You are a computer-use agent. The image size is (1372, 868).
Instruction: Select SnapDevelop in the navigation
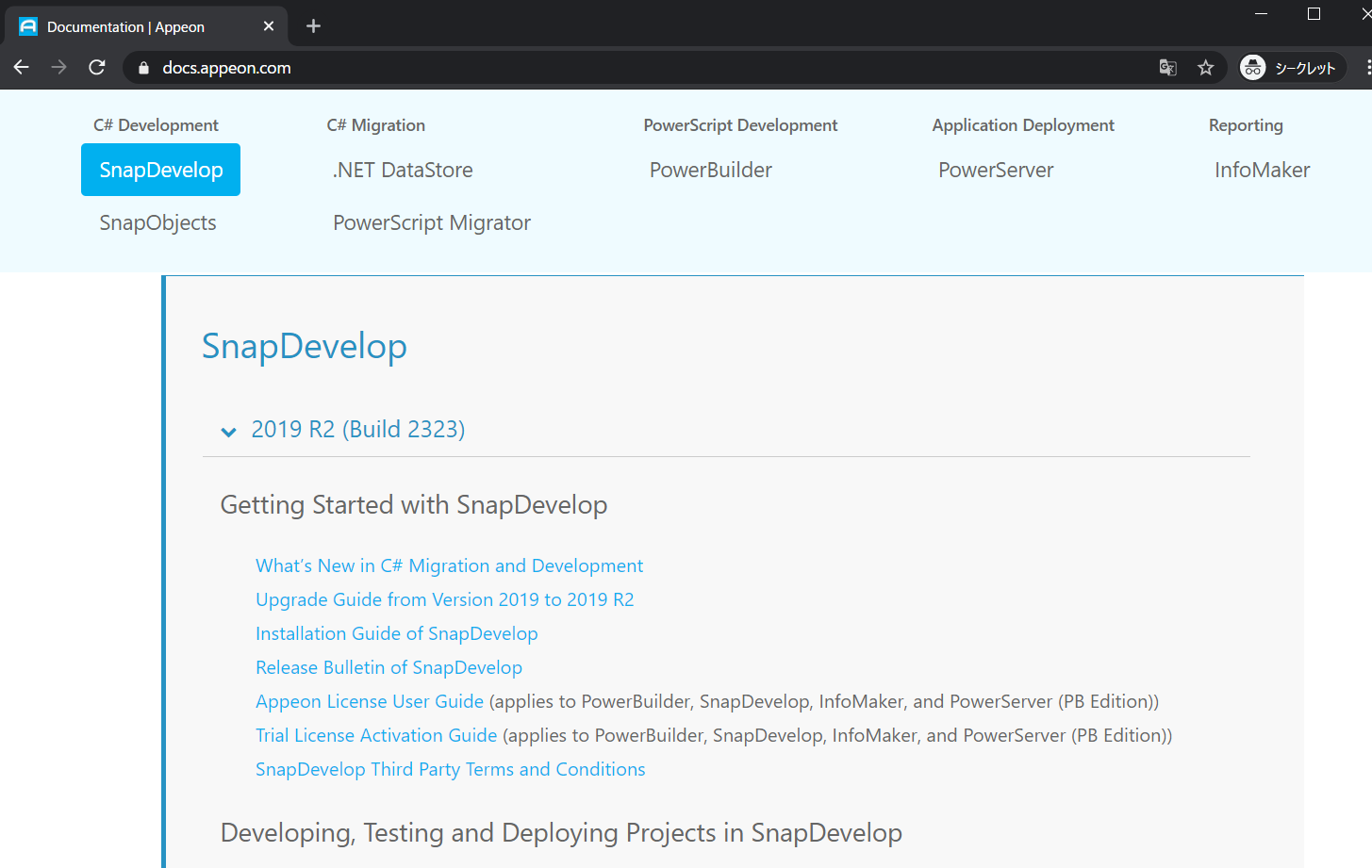161,170
